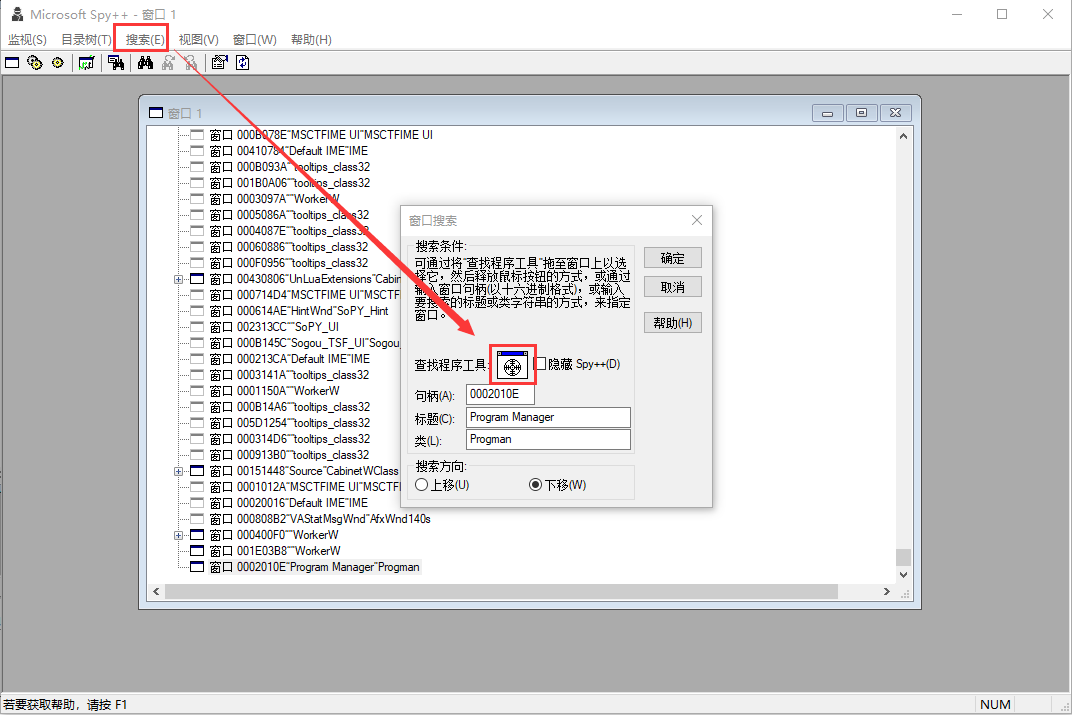The height and width of the screenshot is (715, 1072).
Task: Expand the 00430806 UnLuaExtensions node
Action: (178, 278)
